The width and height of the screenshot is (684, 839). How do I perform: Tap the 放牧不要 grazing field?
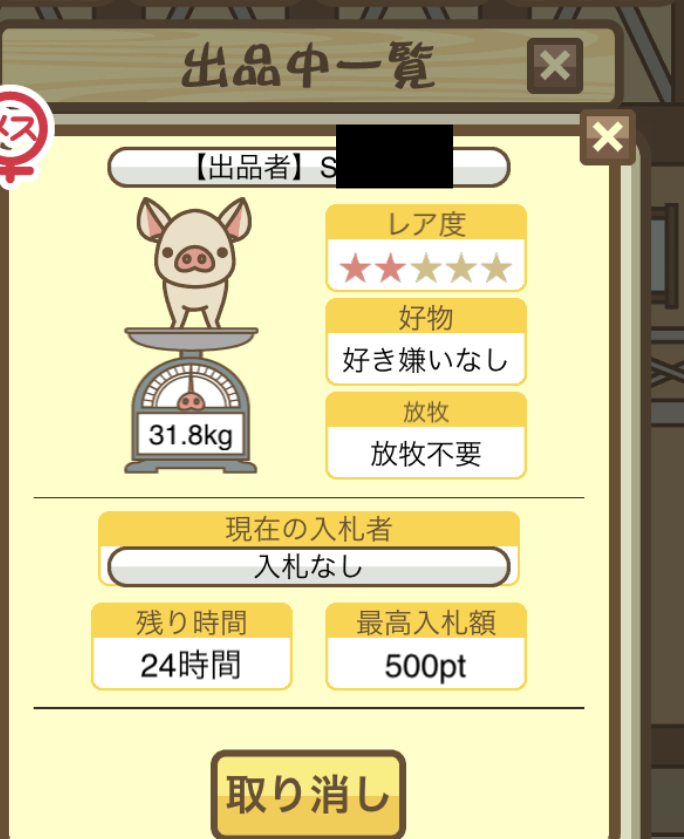[x=426, y=453]
